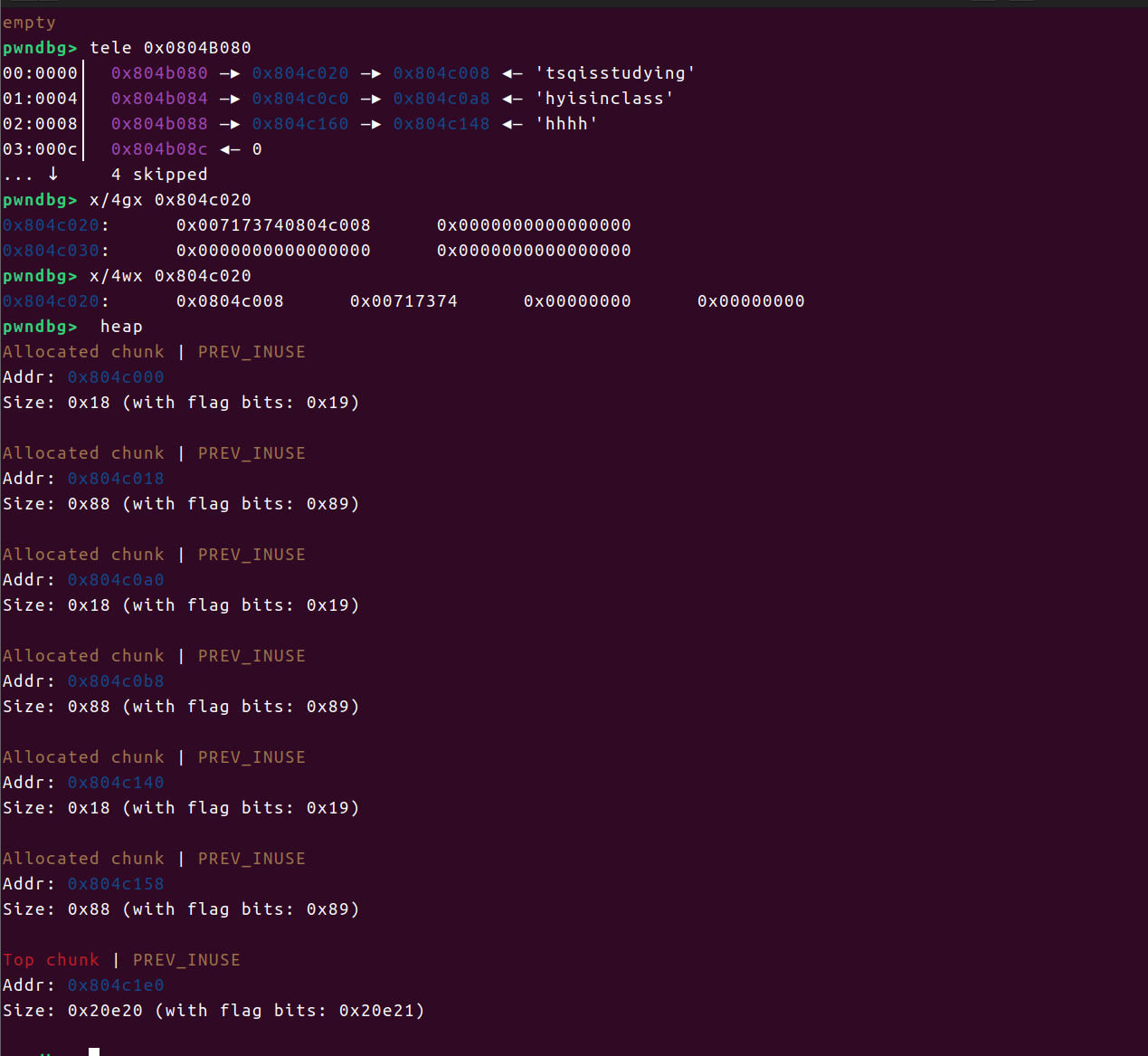This screenshot has height=1056, width=1148.
Task: Click the 'Size: 0x20e20' line
Action: tap(213, 1011)
